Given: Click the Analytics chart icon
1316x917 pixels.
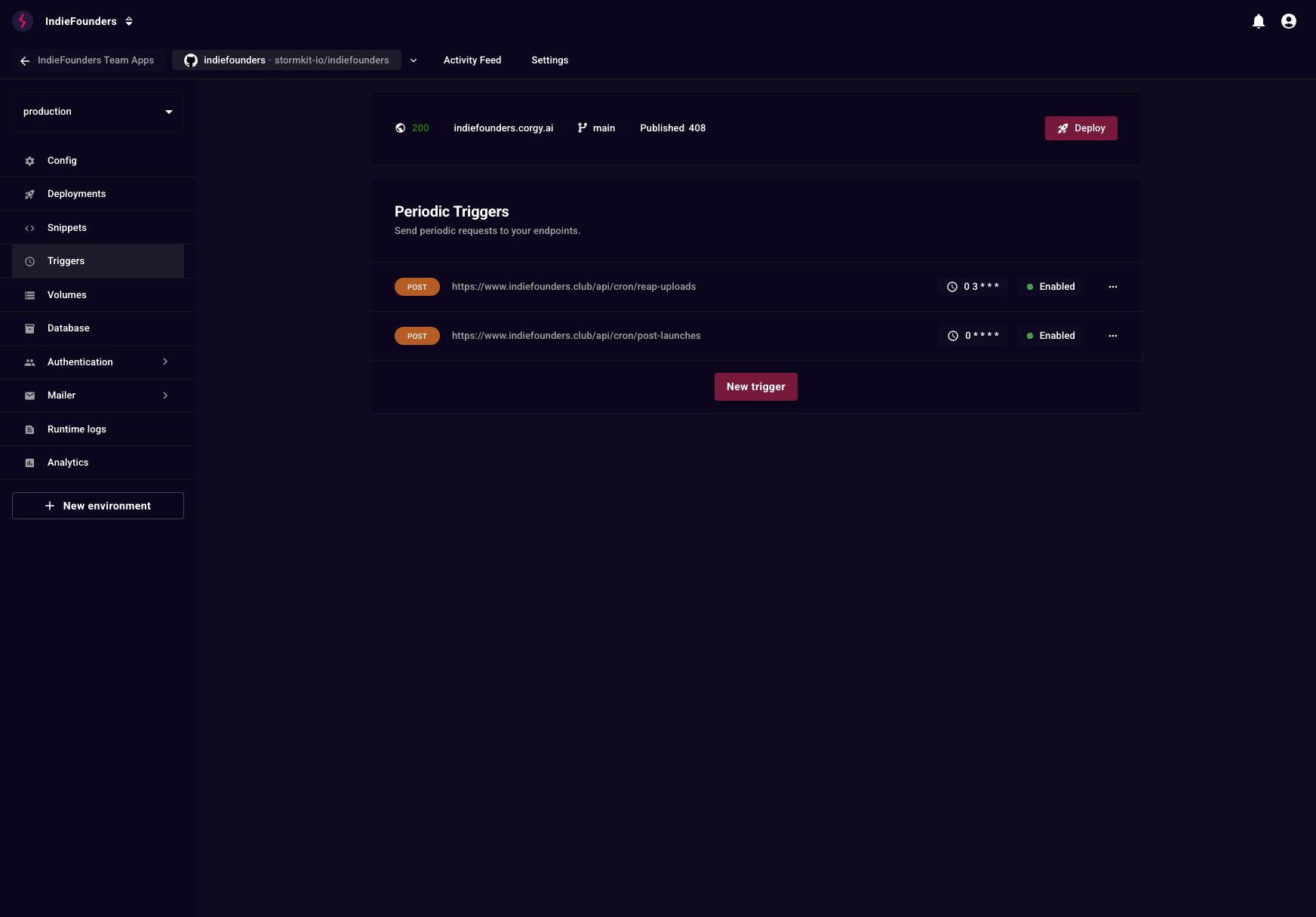Looking at the screenshot, I should tap(30, 463).
